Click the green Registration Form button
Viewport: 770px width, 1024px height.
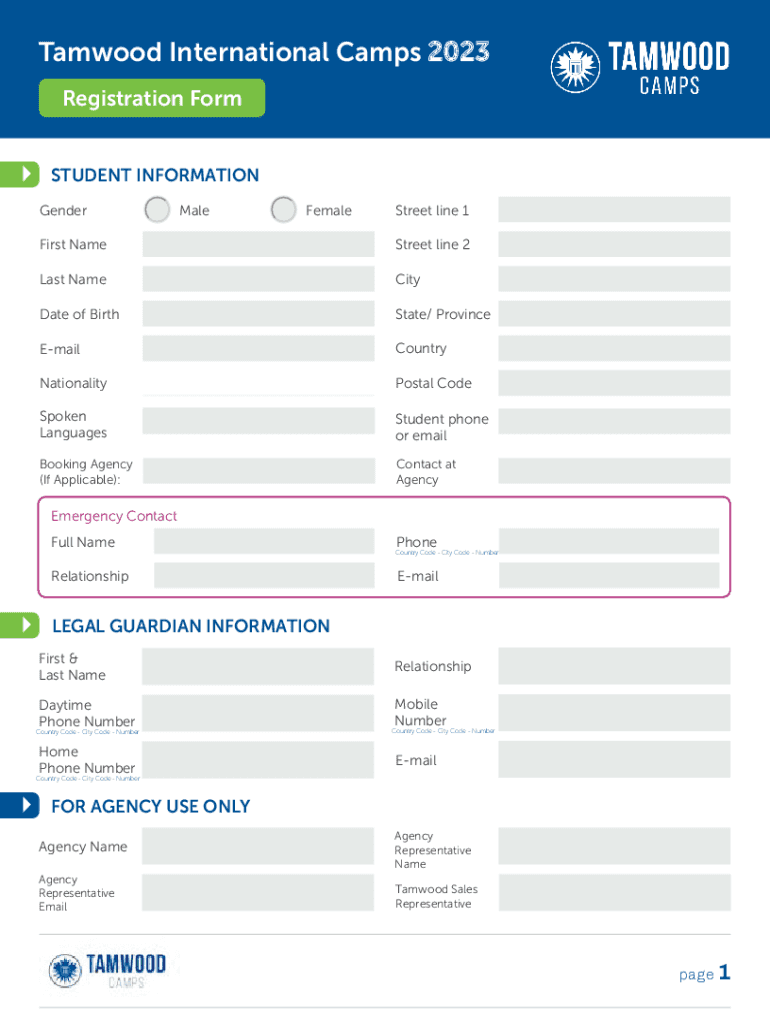152,98
